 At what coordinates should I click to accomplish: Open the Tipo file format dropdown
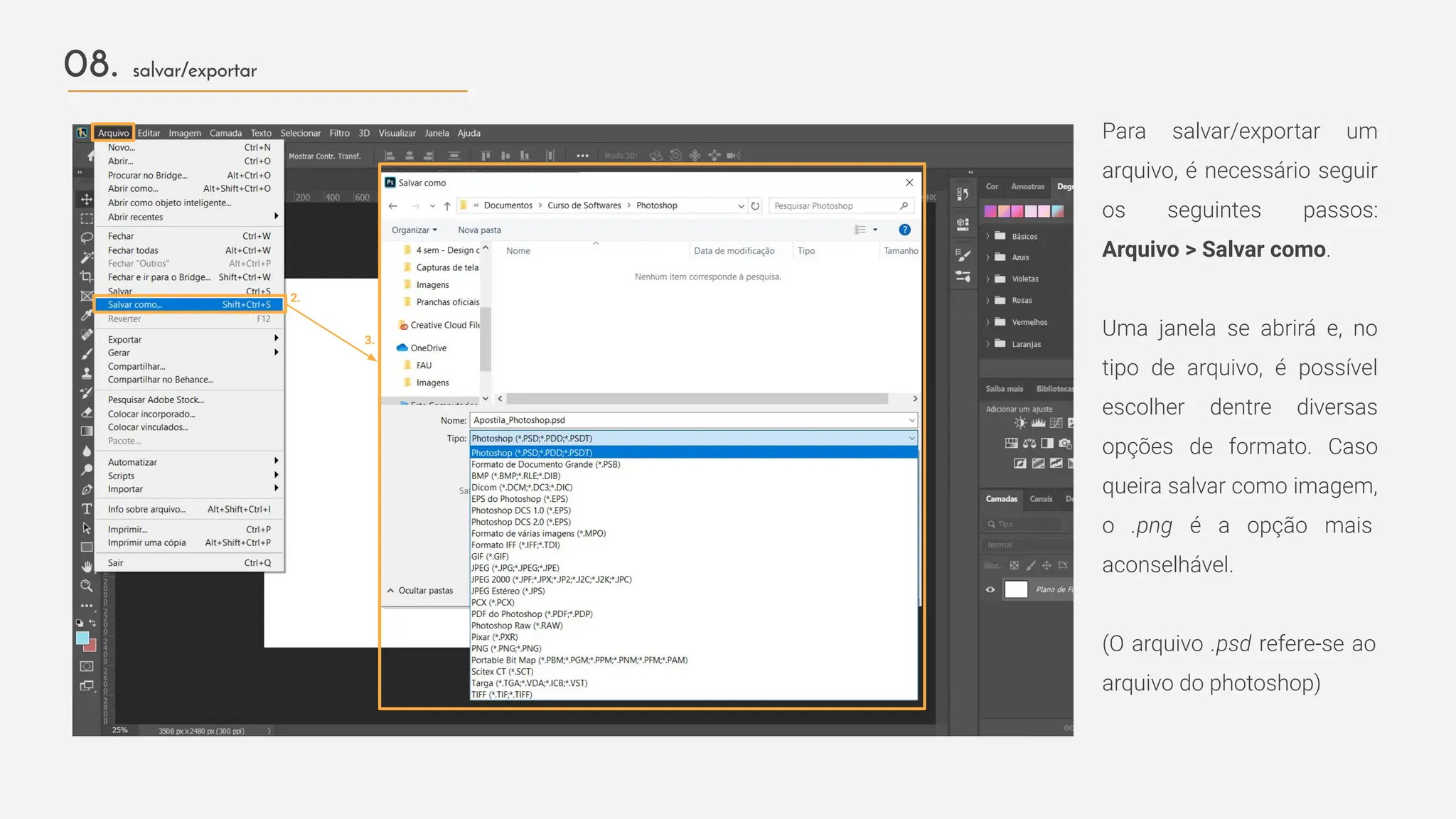click(x=693, y=439)
